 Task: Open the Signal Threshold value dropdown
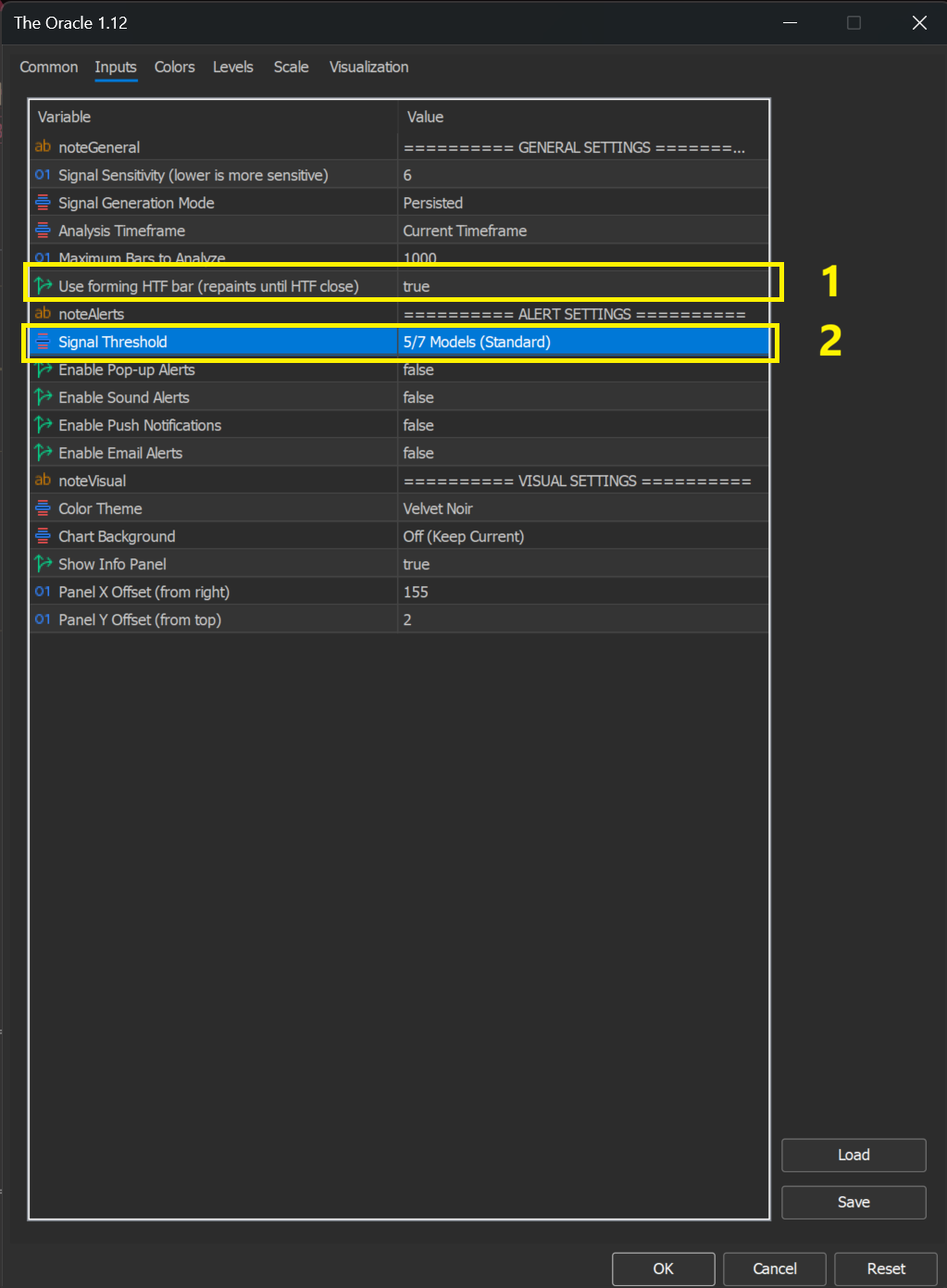pos(583,342)
